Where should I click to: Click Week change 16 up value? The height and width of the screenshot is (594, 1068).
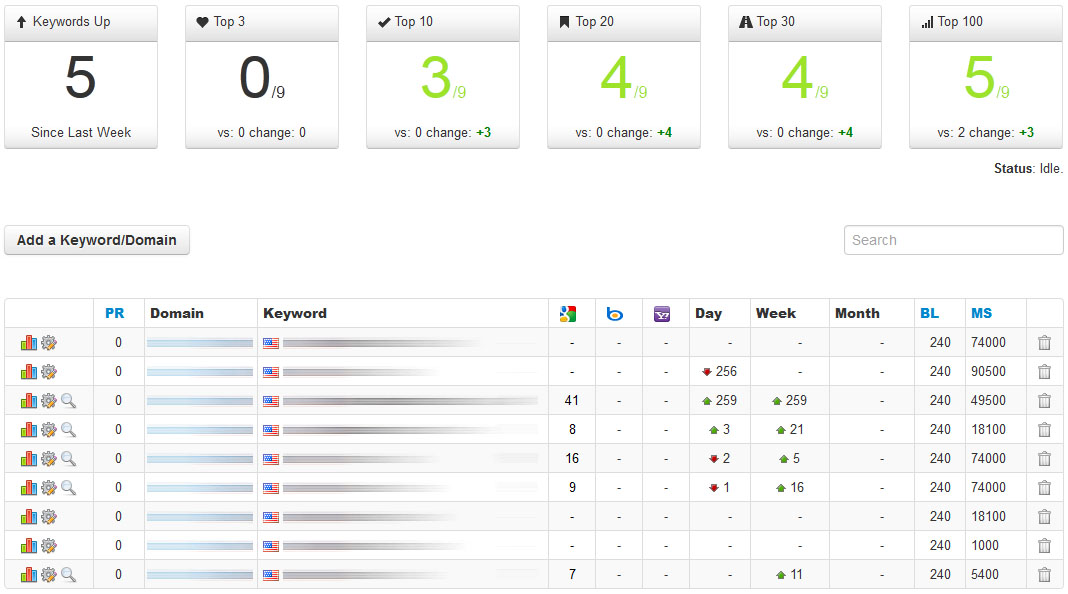pos(789,488)
